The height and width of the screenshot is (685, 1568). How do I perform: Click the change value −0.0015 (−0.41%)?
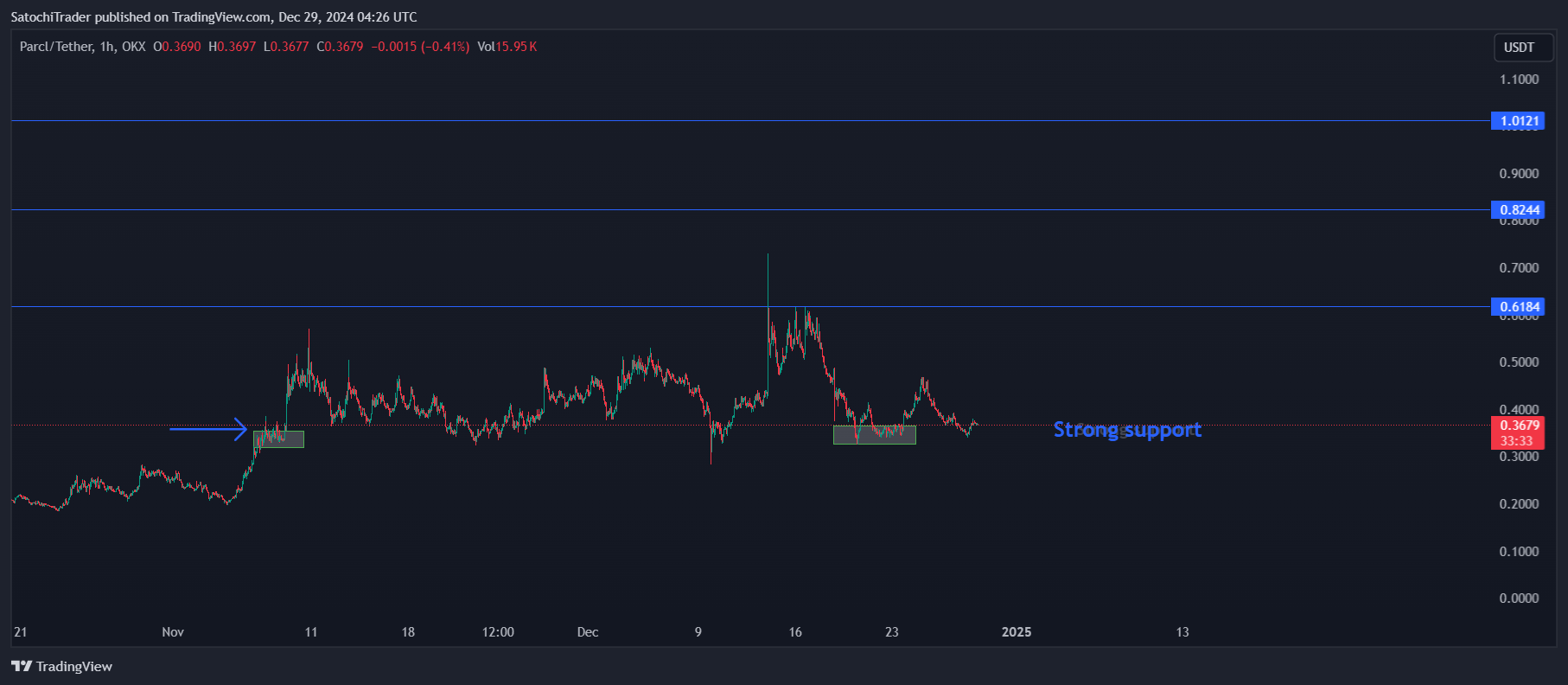click(420, 47)
